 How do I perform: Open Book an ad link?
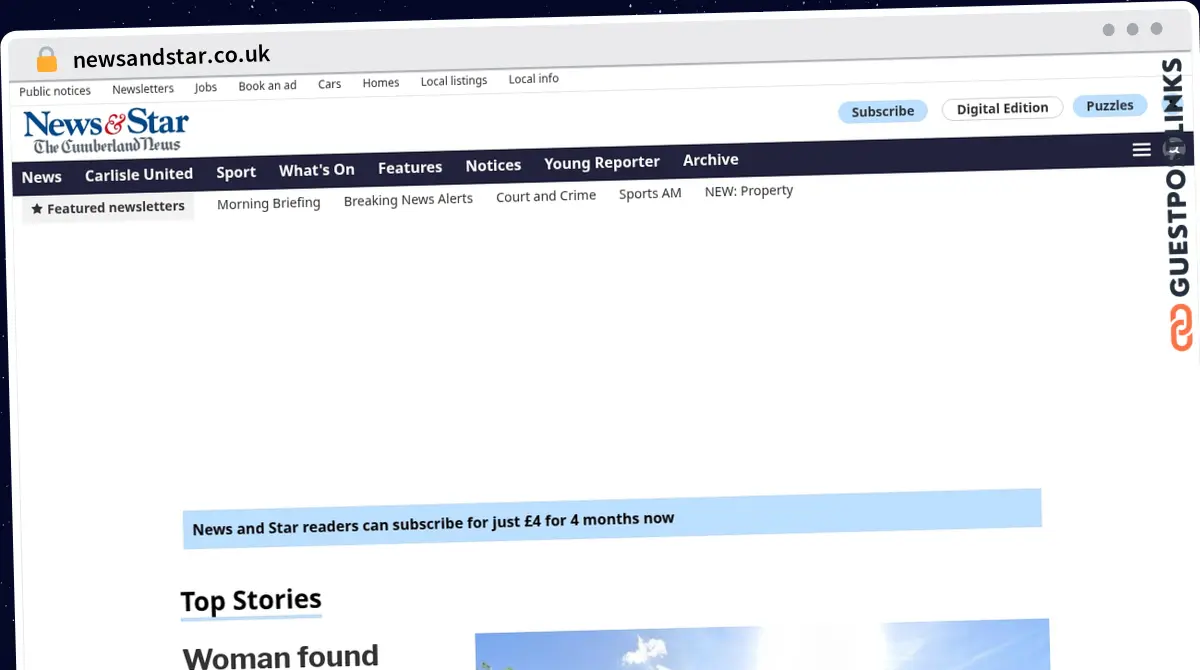pyautogui.click(x=267, y=86)
